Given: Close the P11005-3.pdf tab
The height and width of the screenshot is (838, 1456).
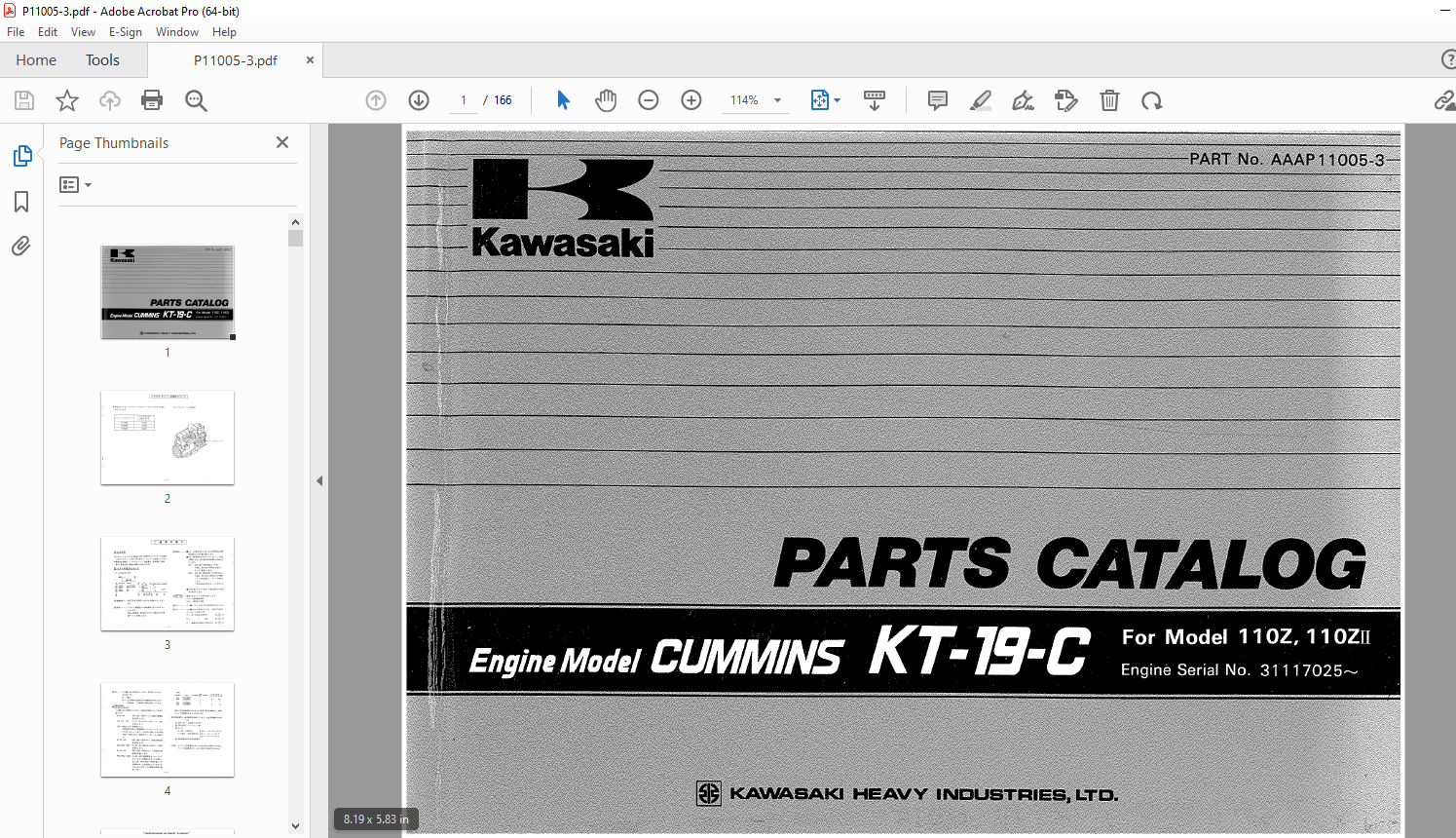Looking at the screenshot, I should 310,60.
